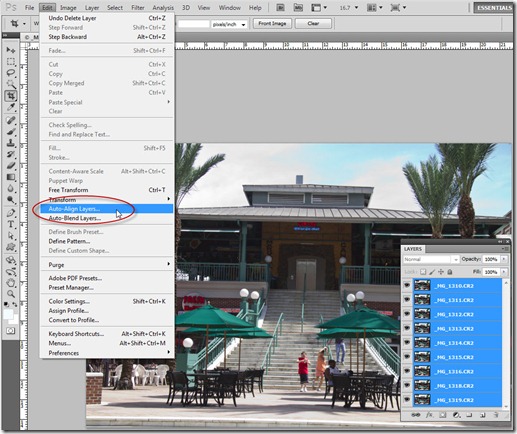Viewport: 517px width, 434px height.
Task: Hide layer _MG_1311.CR2
Action: (x=407, y=300)
